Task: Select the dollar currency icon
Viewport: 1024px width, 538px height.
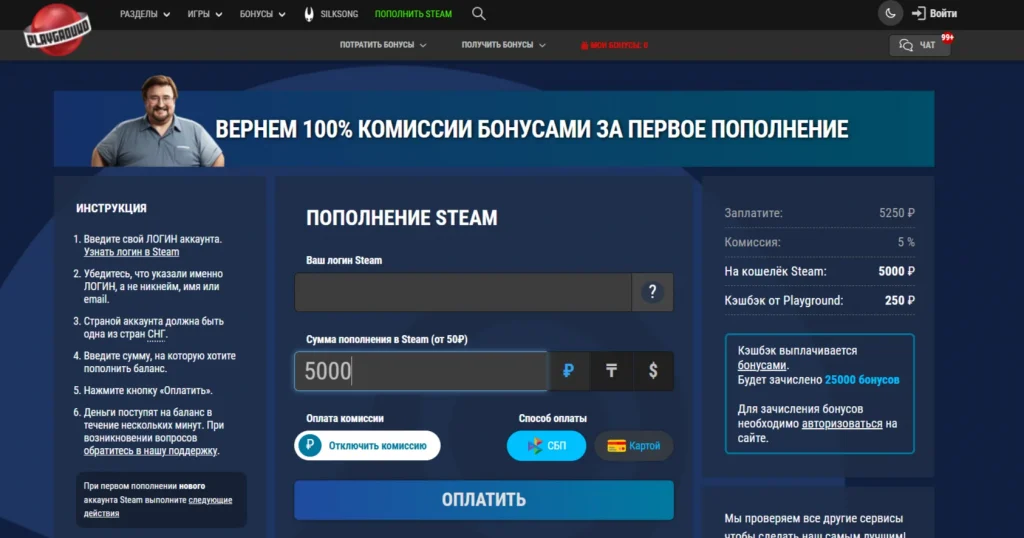Action: pos(652,371)
